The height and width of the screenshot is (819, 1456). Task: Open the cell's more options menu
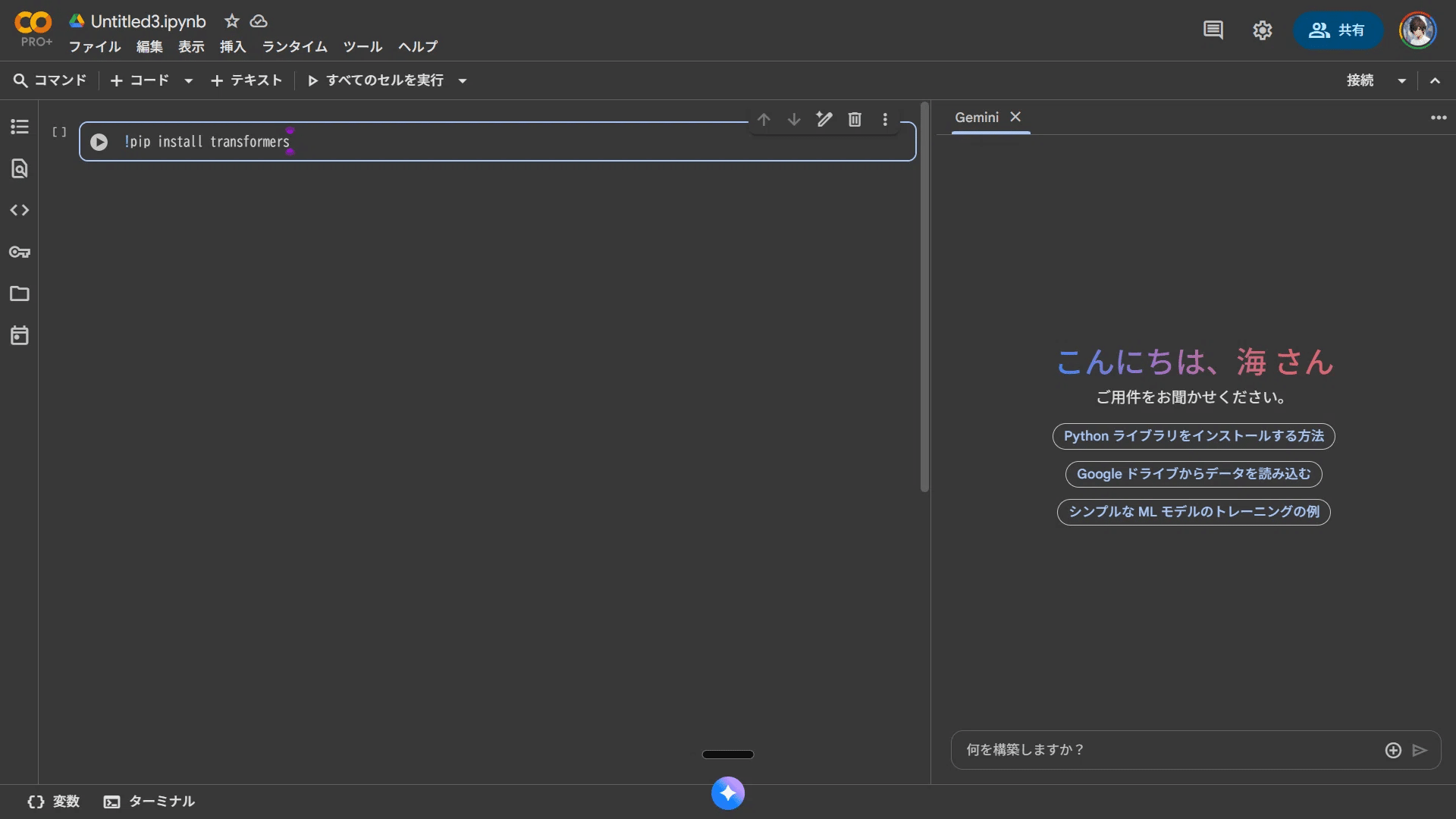pos(885,119)
